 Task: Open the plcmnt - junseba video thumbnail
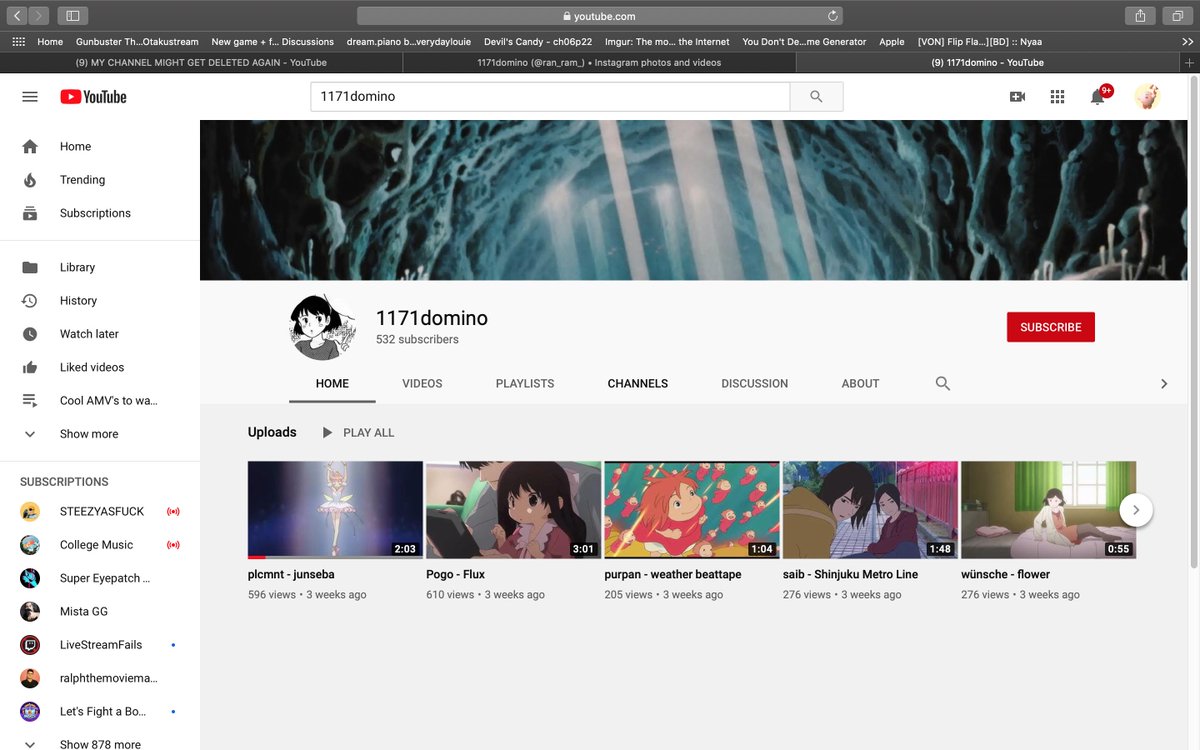click(x=335, y=509)
